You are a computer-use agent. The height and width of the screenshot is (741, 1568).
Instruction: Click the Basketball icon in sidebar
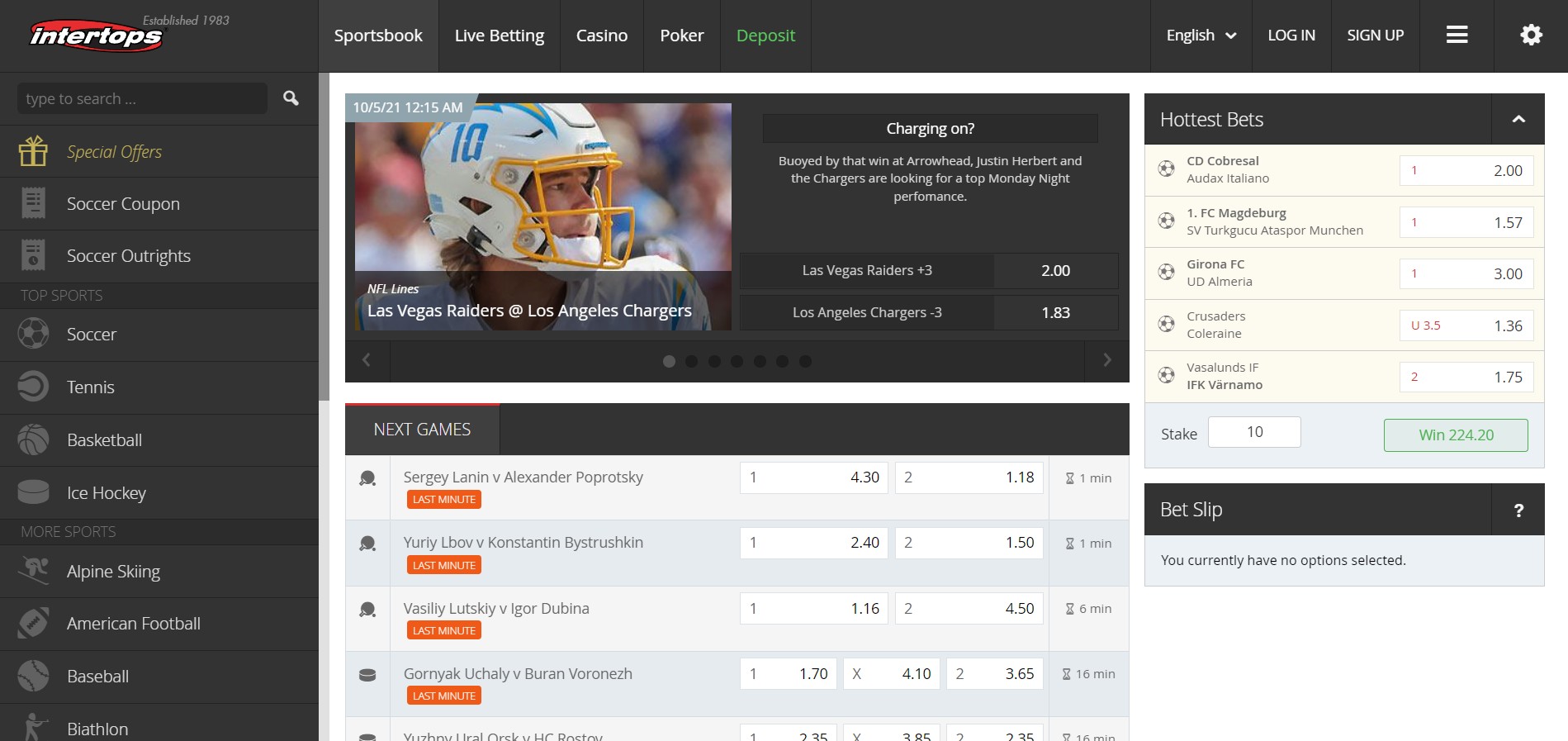click(33, 439)
